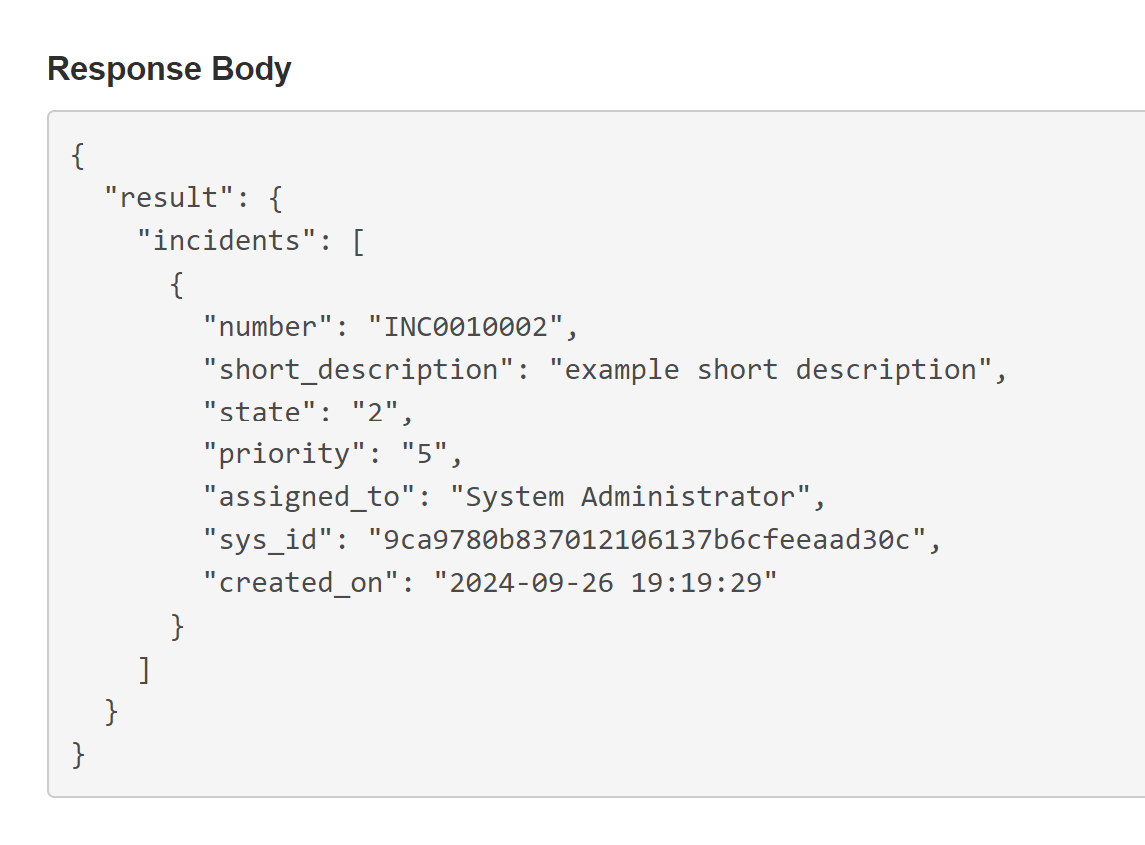Image resolution: width=1145 pixels, height=845 pixels.
Task: Click the "priority" key
Action: [284, 454]
